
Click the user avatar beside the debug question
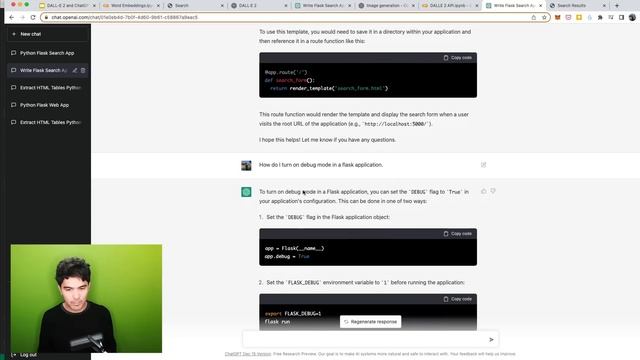pyautogui.click(x=246, y=165)
